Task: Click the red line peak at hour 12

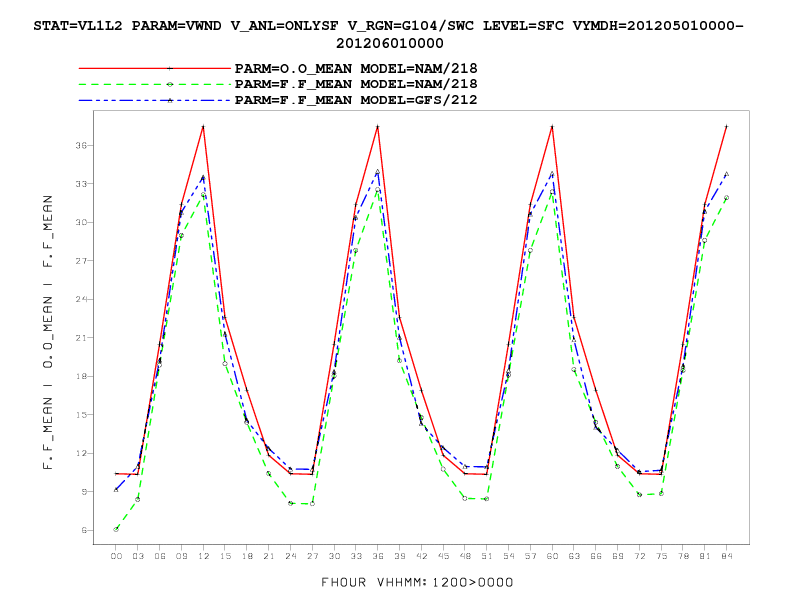Action: 203,127
